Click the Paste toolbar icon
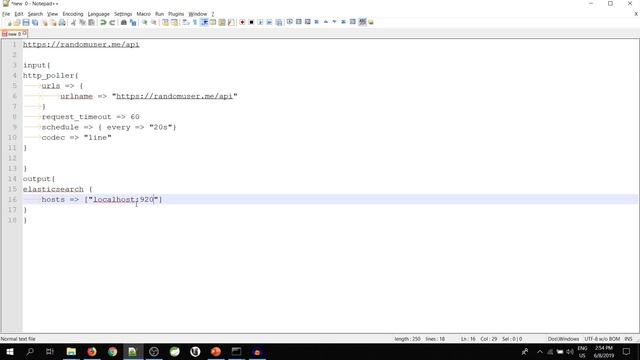640x360 pixels. point(91,22)
